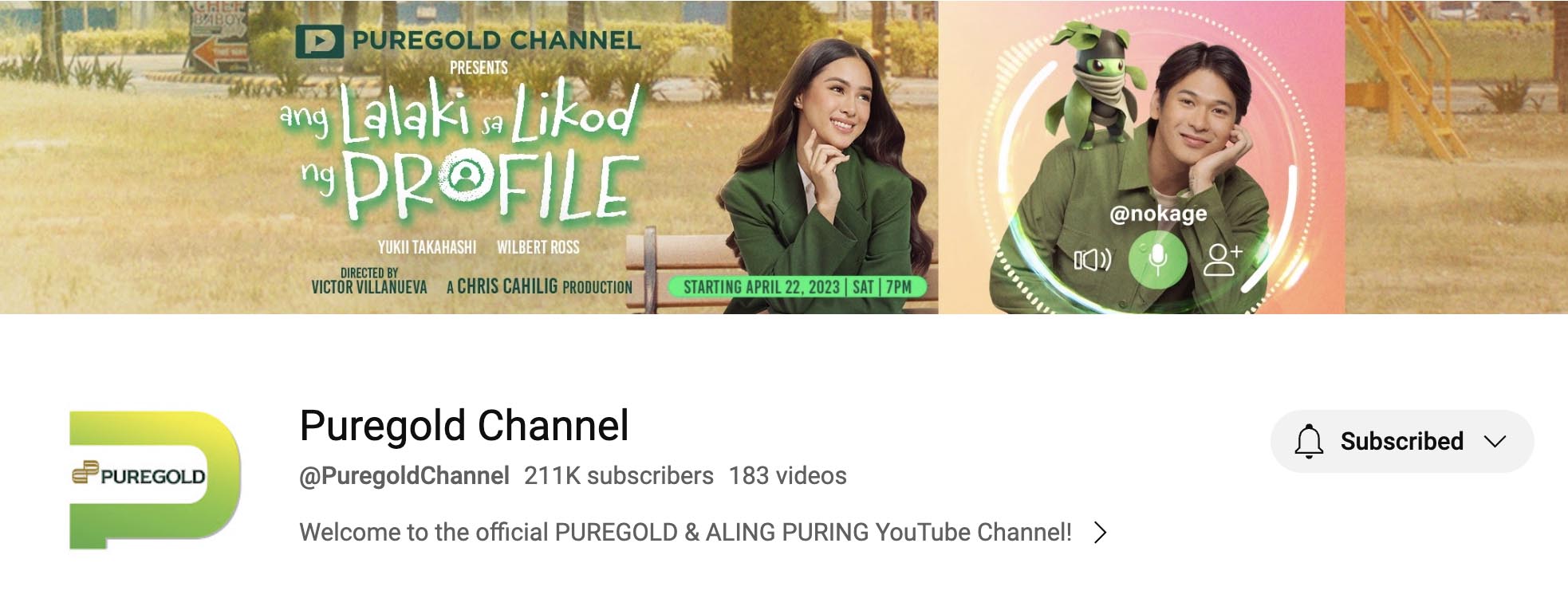1568x614 pixels.
Task: Click the Starting April 22, 2023 badge
Action: 795,287
